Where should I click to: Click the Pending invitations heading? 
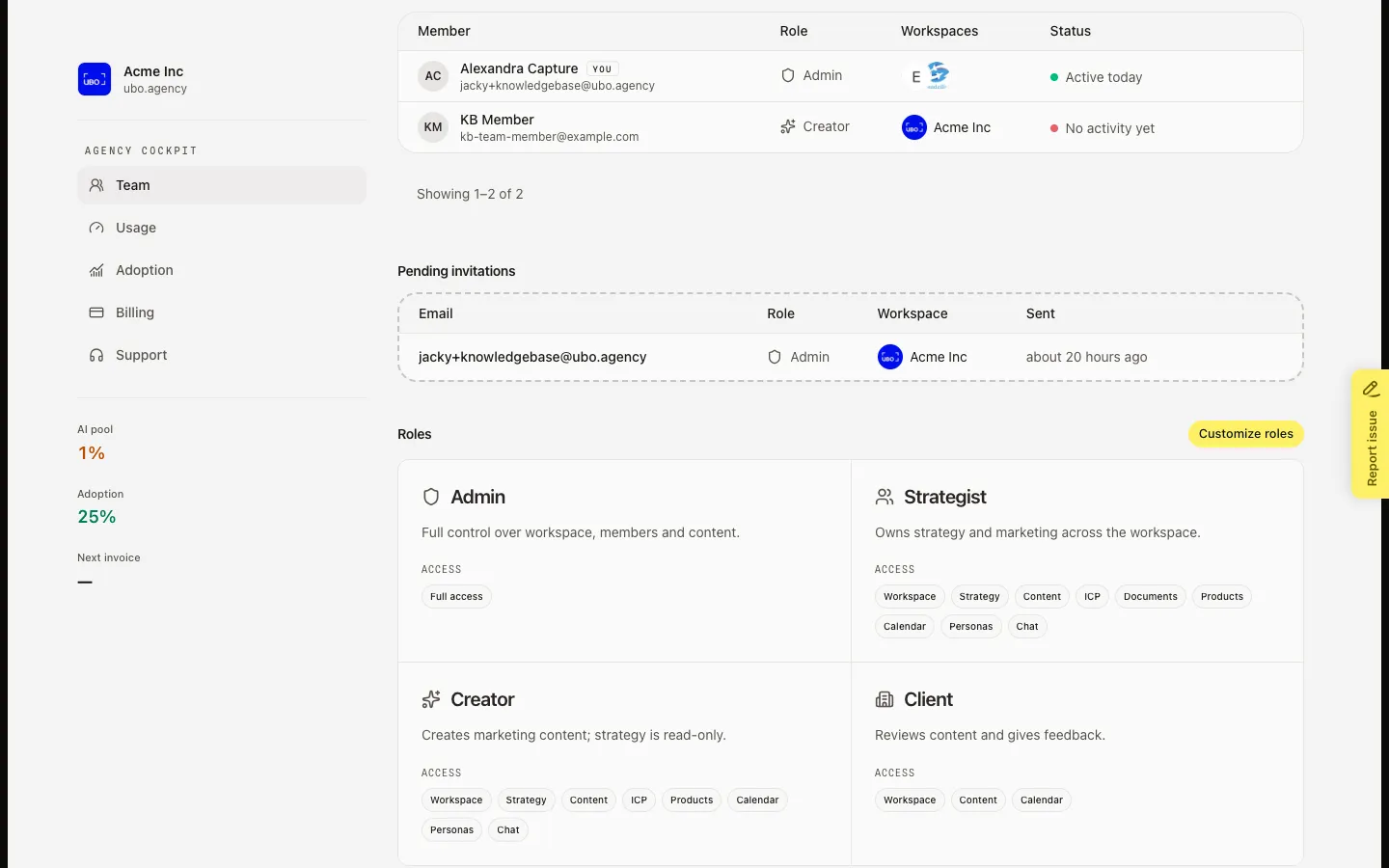[x=456, y=271]
